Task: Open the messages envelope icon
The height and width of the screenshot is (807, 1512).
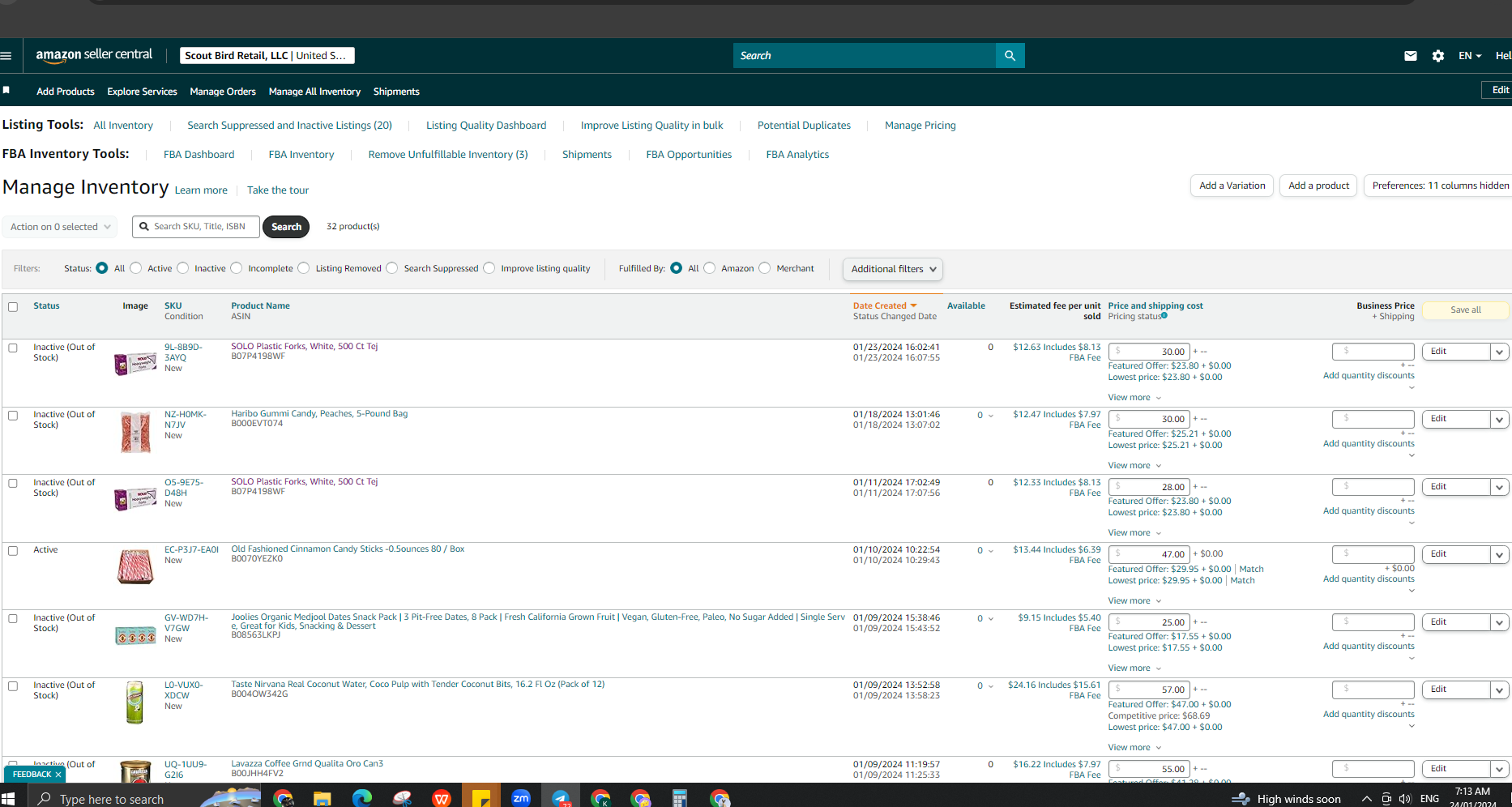Action: click(x=1411, y=56)
